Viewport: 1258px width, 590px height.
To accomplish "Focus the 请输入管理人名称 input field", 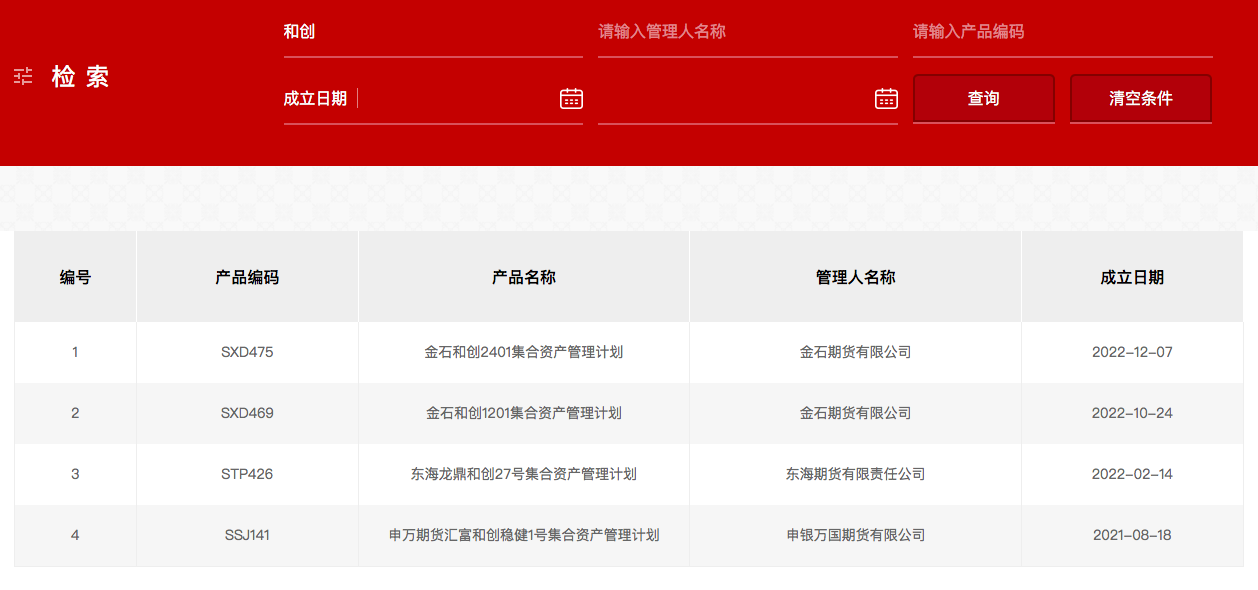I will pyautogui.click(x=748, y=32).
